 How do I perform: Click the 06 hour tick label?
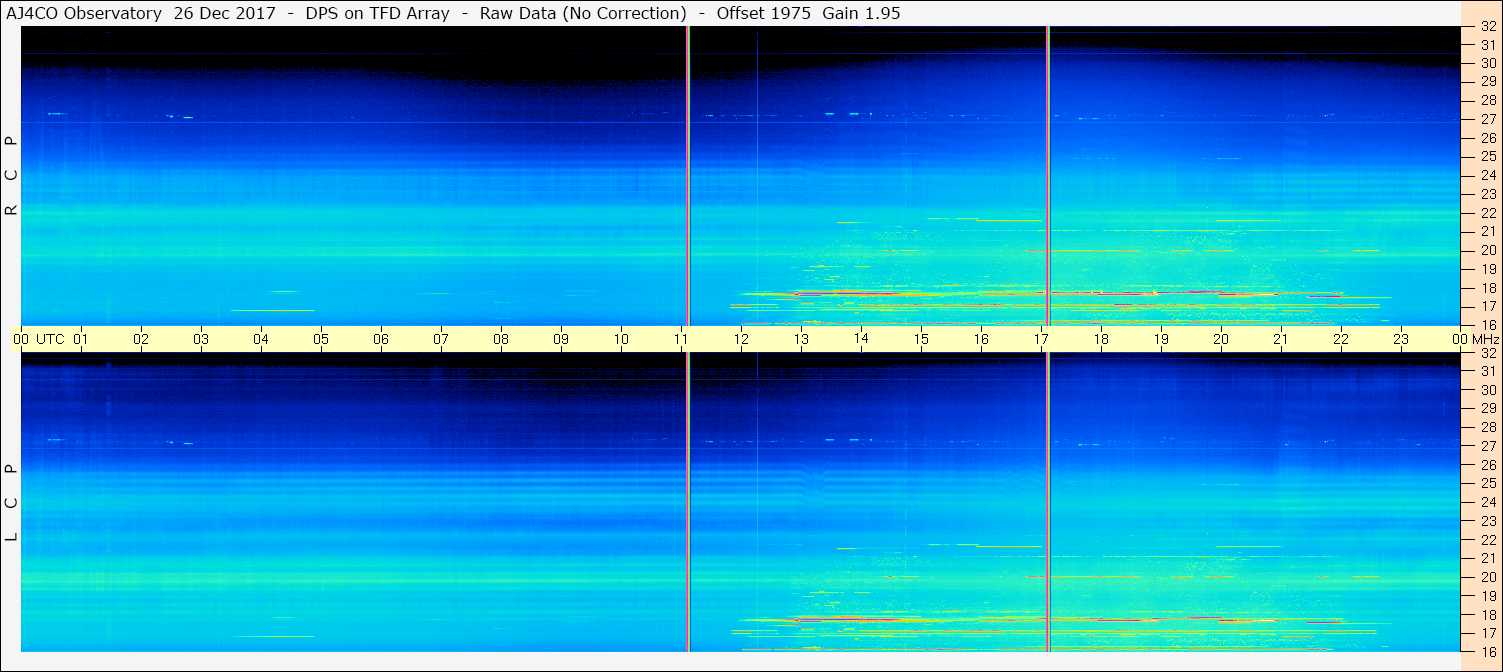pyautogui.click(x=381, y=339)
